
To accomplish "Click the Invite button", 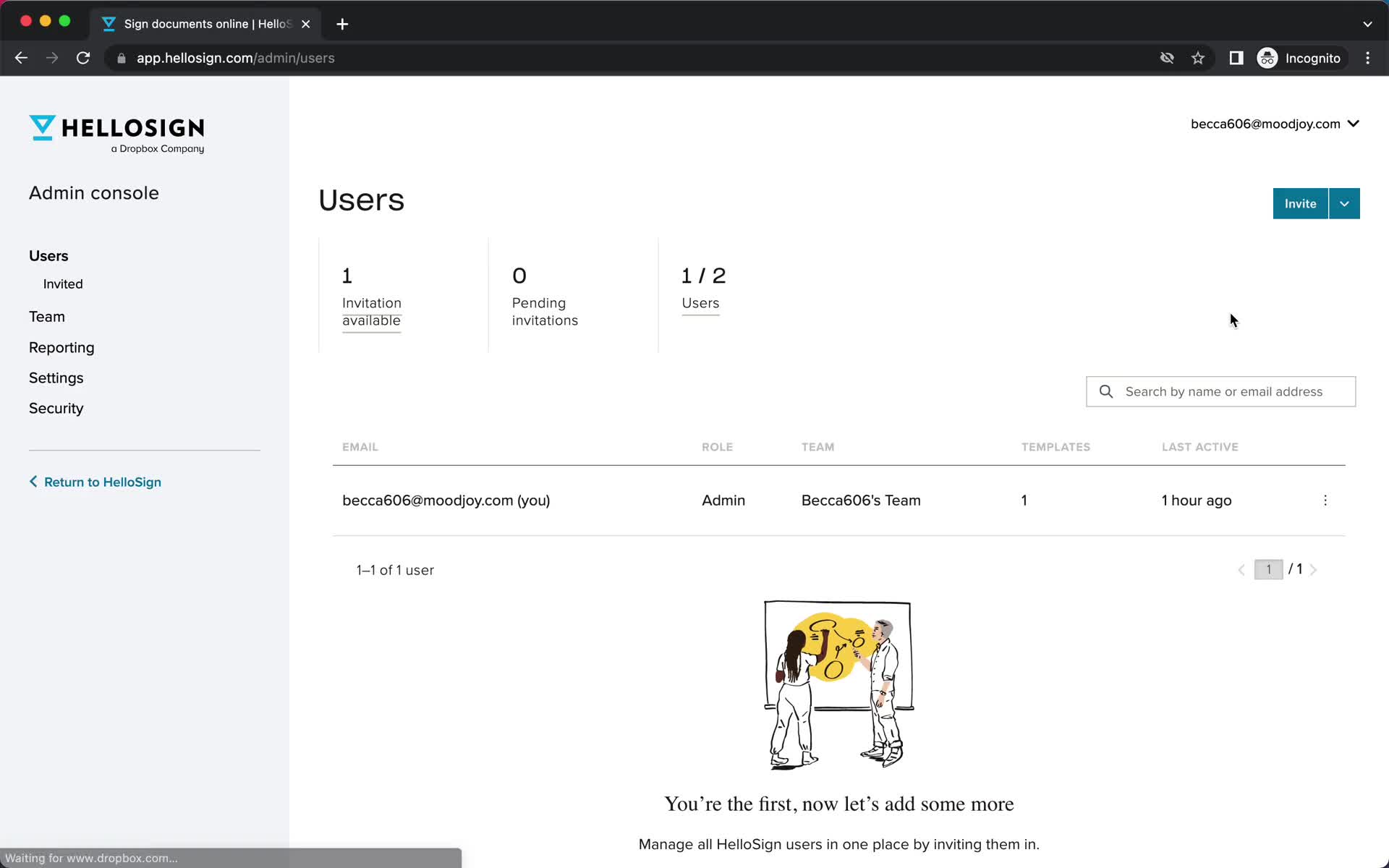I will coord(1300,203).
